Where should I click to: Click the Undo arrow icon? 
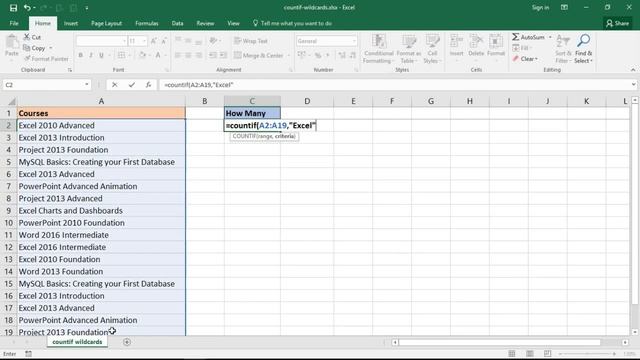tap(27, 7)
